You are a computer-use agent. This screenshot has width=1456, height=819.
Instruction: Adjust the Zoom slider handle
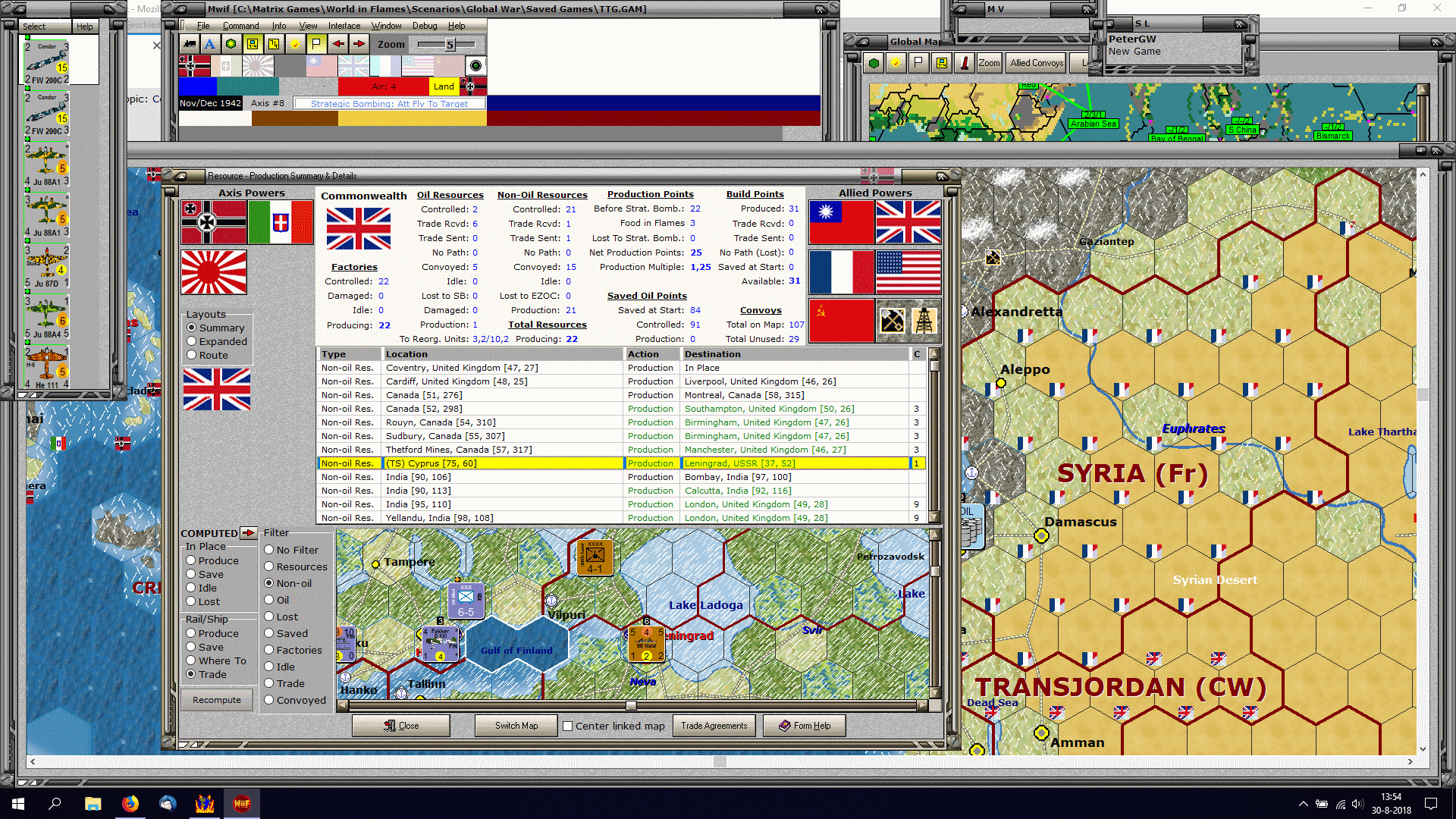[450, 45]
